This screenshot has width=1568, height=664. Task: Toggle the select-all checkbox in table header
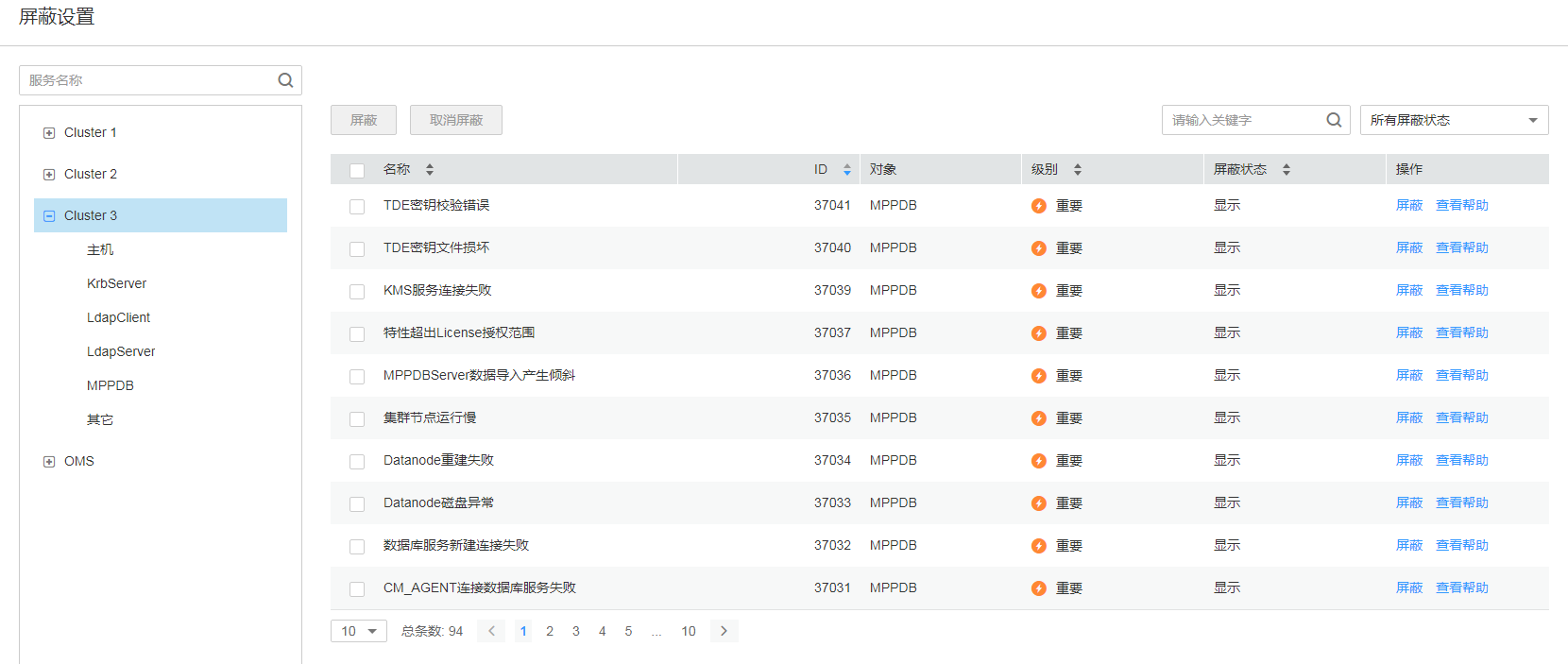(357, 171)
